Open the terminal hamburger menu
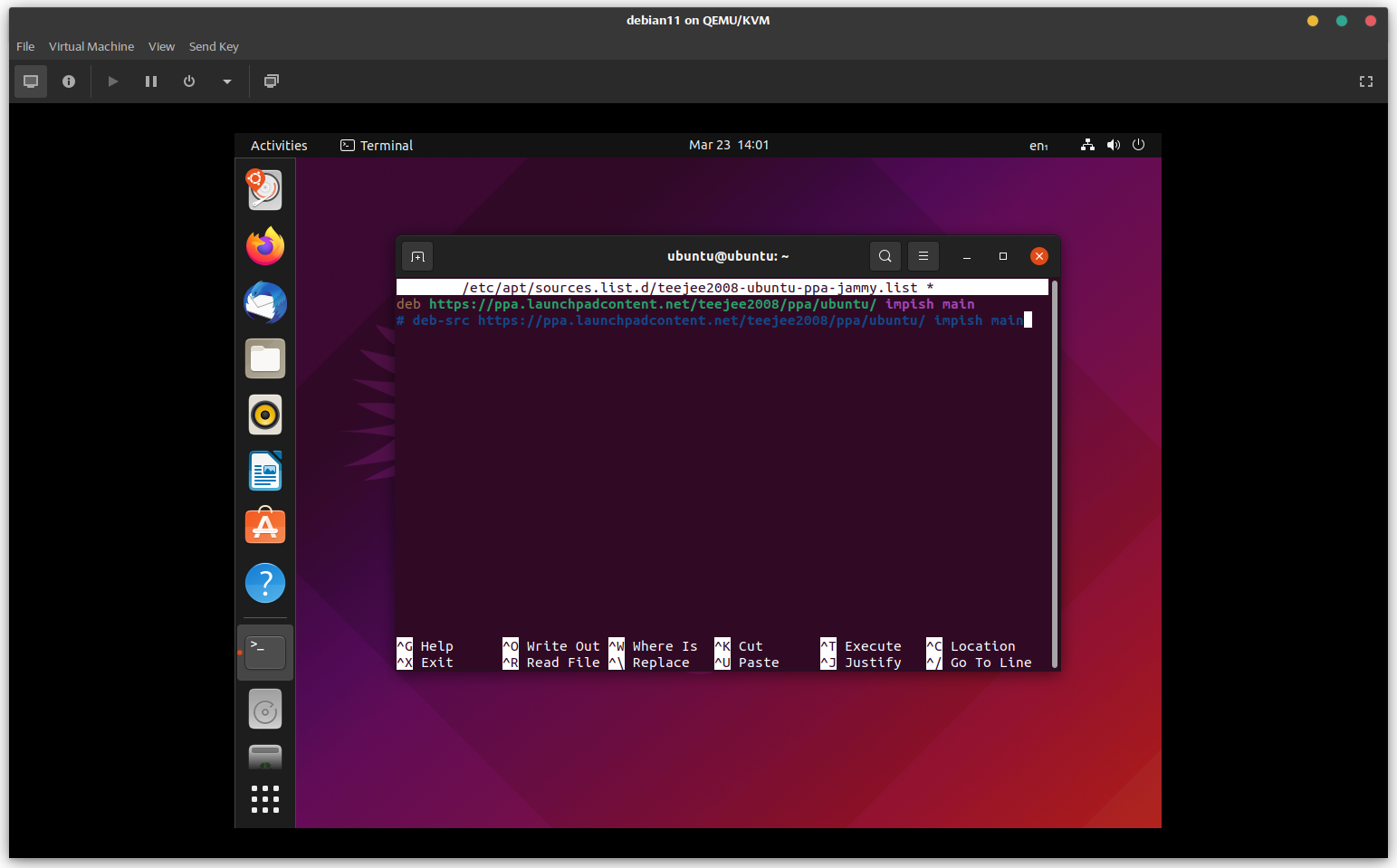Image resolution: width=1397 pixels, height=868 pixels. coord(923,256)
